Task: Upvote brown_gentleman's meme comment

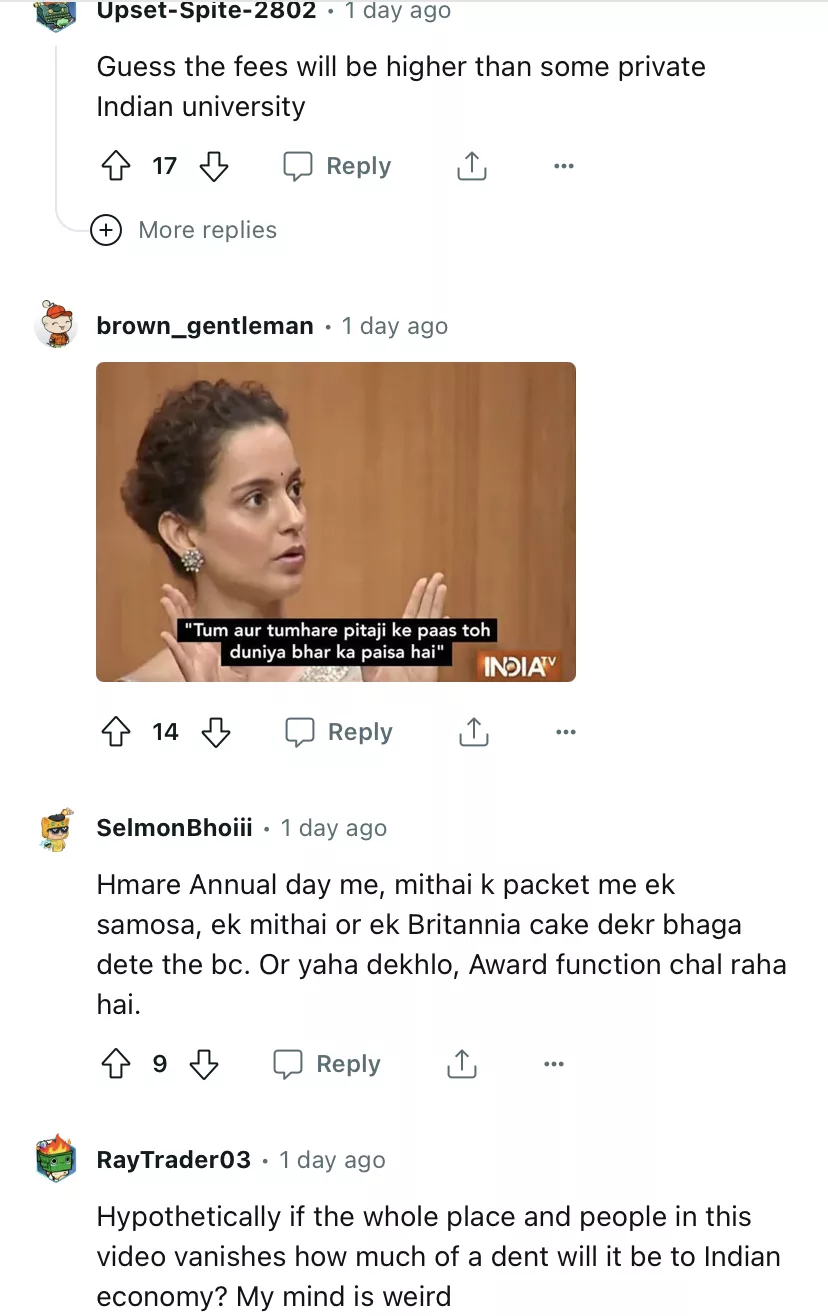Action: (117, 732)
